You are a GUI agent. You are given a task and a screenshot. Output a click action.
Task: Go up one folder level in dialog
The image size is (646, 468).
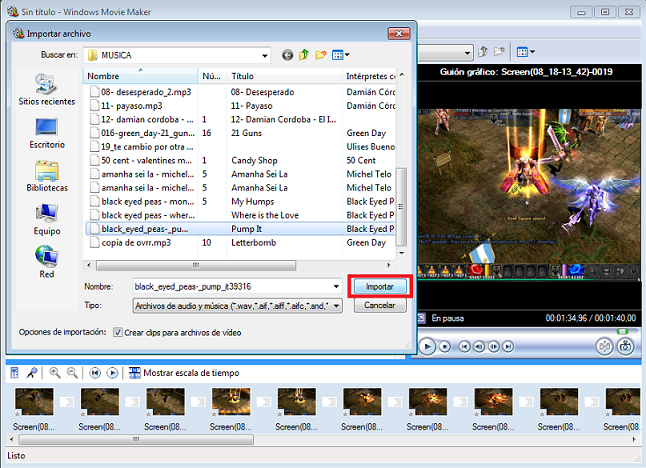coord(304,55)
